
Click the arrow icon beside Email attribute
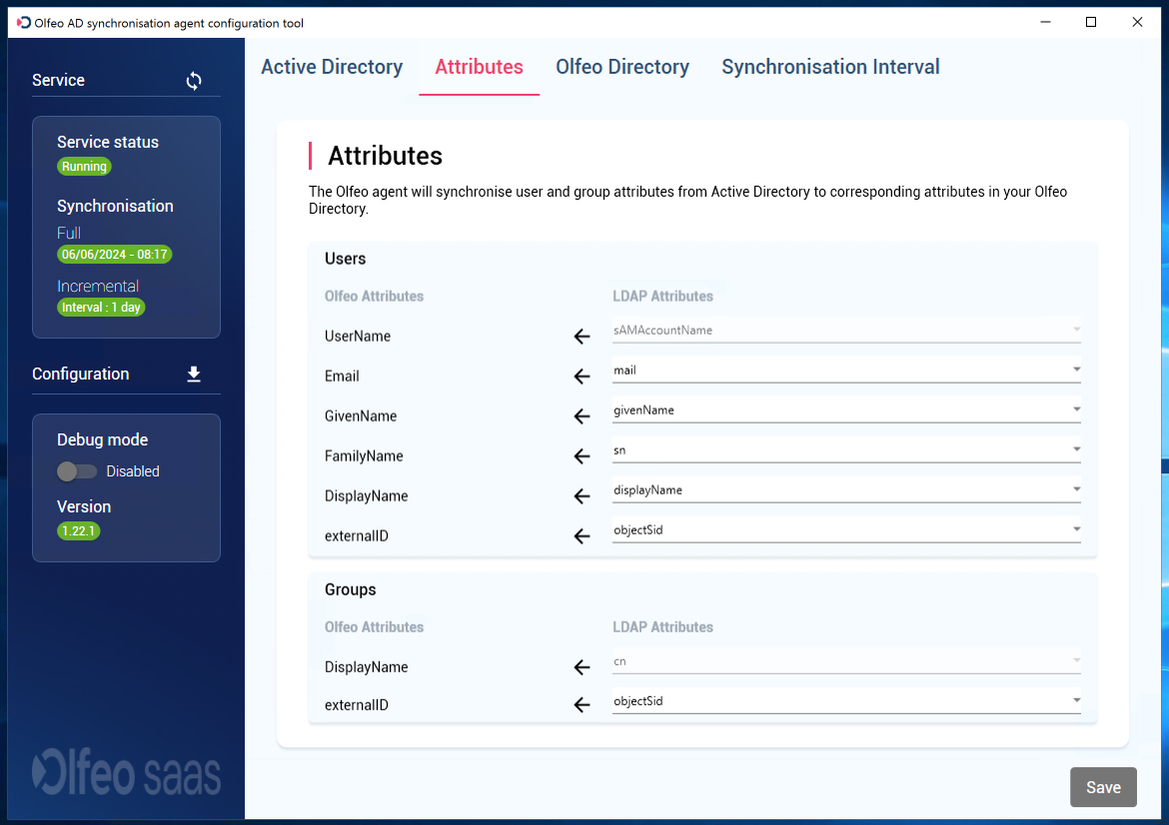coord(582,377)
